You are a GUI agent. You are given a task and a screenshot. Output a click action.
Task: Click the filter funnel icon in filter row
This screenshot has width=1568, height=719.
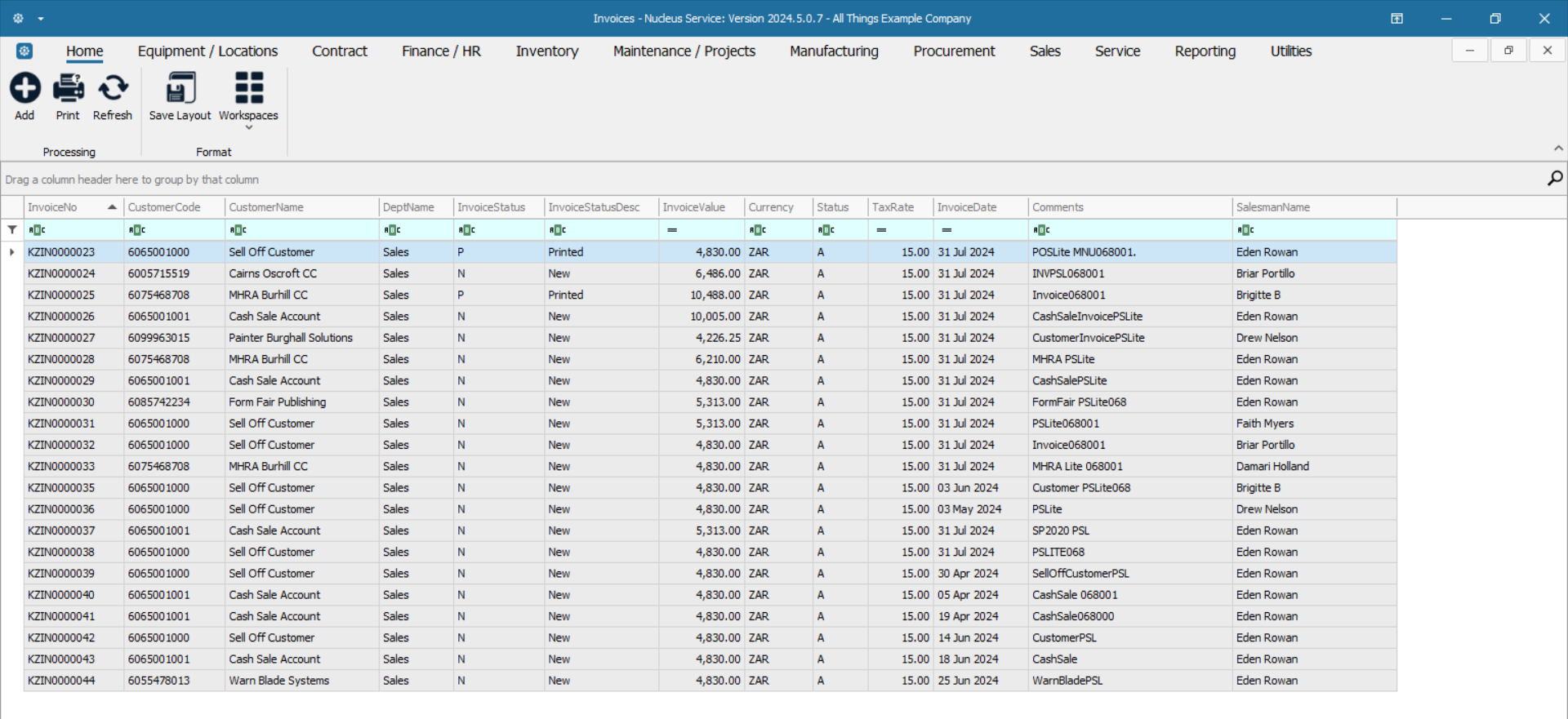12,230
